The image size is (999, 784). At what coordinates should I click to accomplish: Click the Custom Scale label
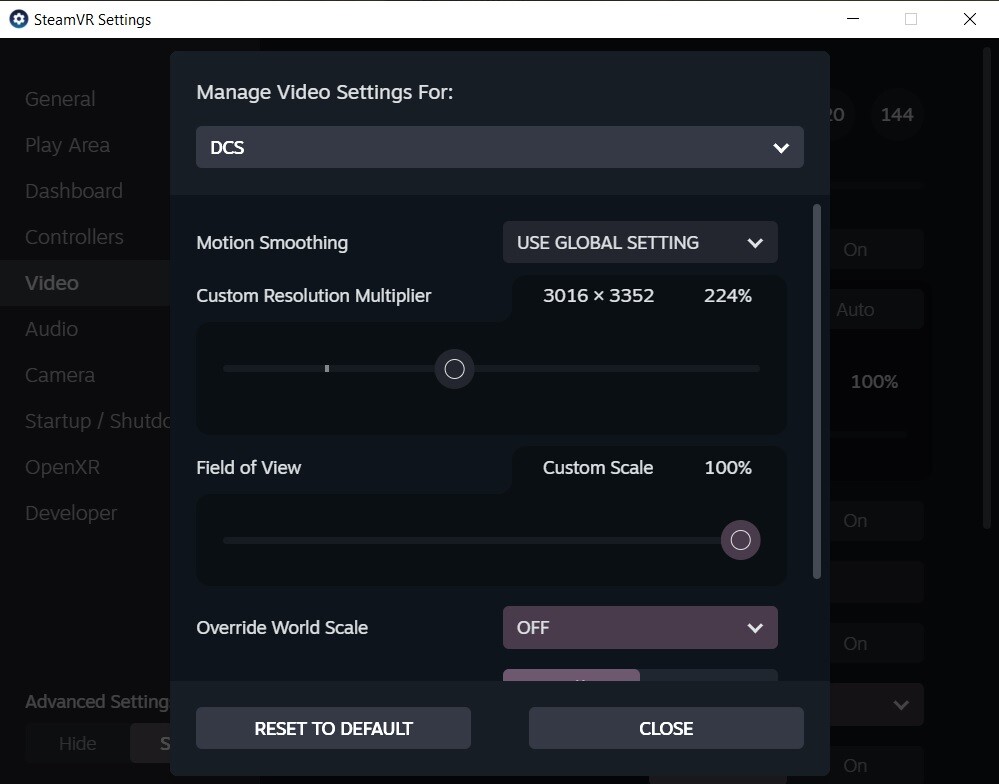[x=598, y=467]
